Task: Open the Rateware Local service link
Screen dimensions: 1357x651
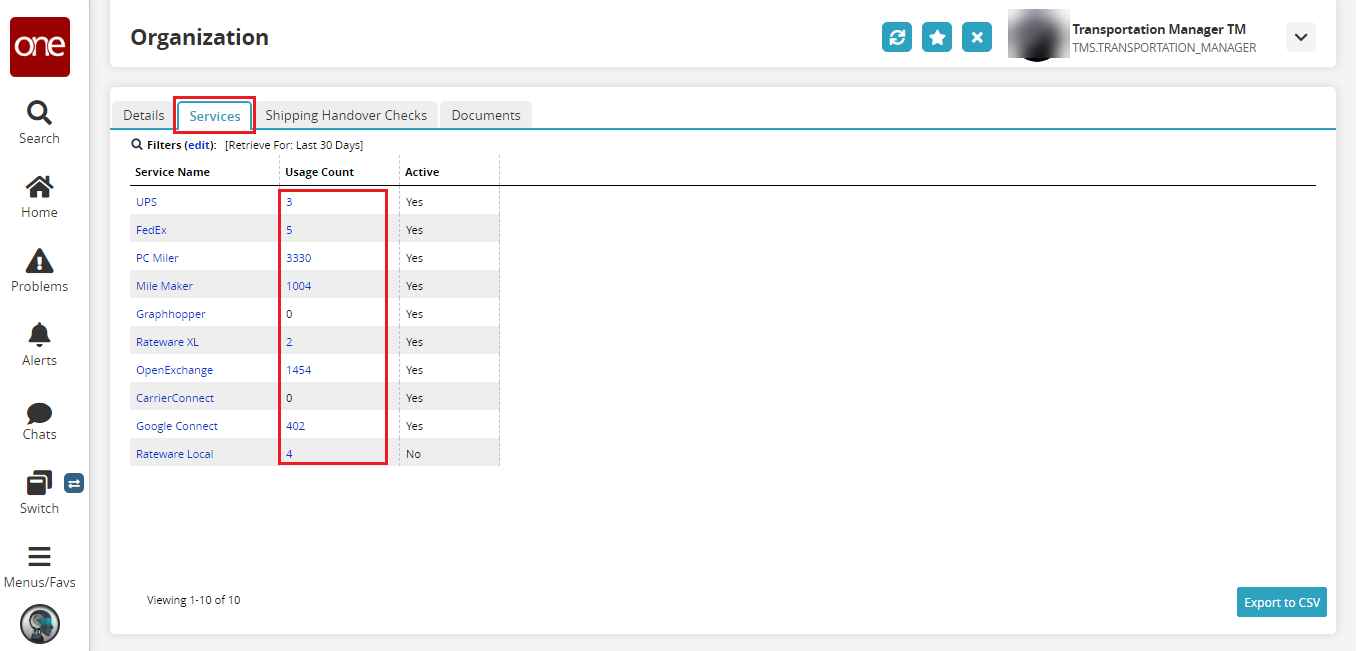Action: coord(175,454)
